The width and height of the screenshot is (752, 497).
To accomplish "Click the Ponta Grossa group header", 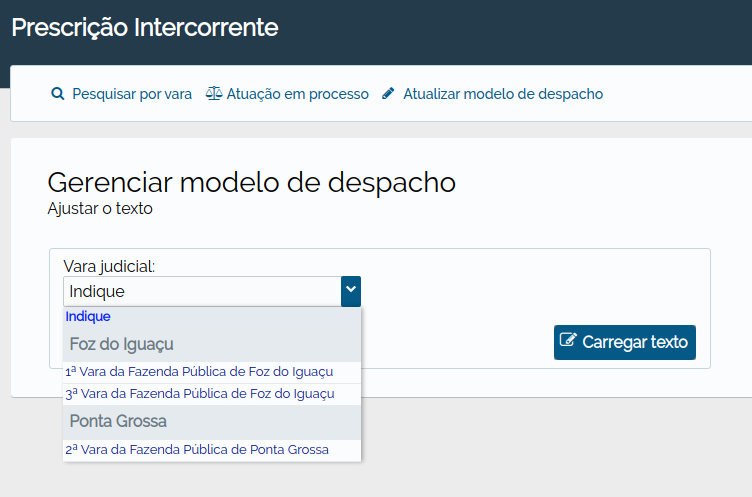I will pyautogui.click(x=212, y=422).
